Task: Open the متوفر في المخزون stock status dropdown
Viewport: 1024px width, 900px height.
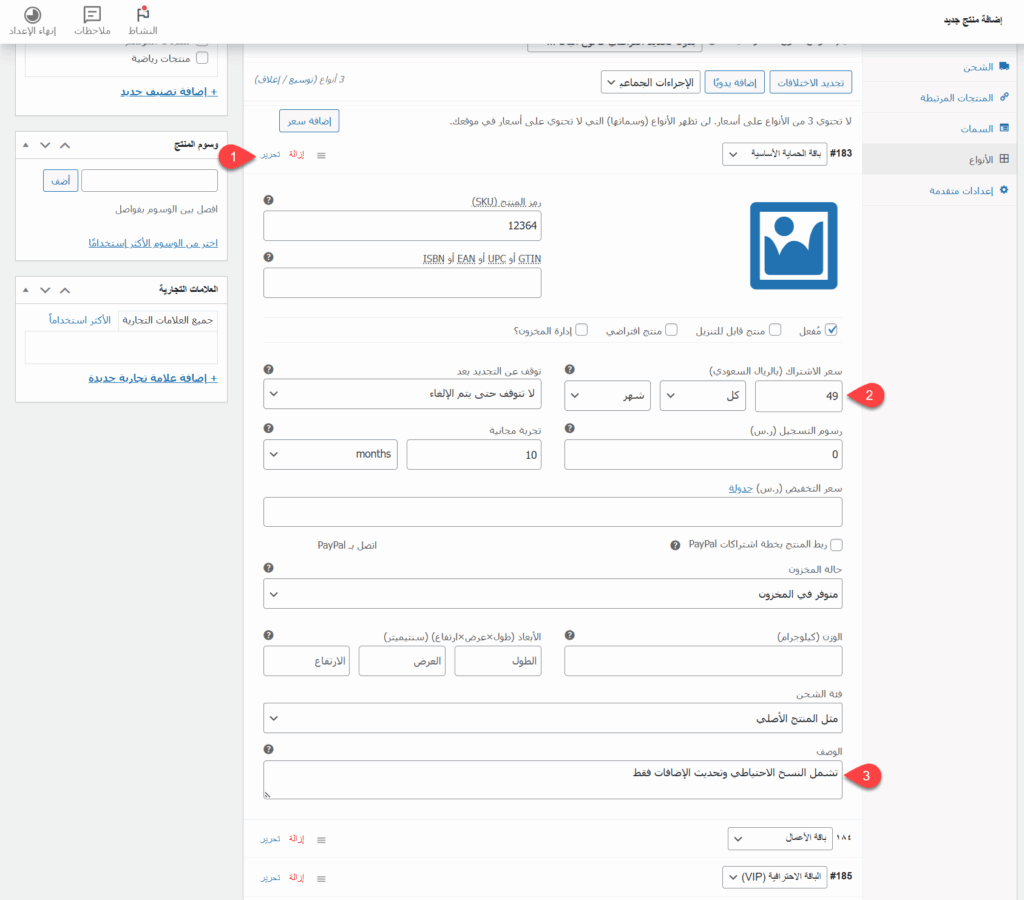Action: click(552, 594)
